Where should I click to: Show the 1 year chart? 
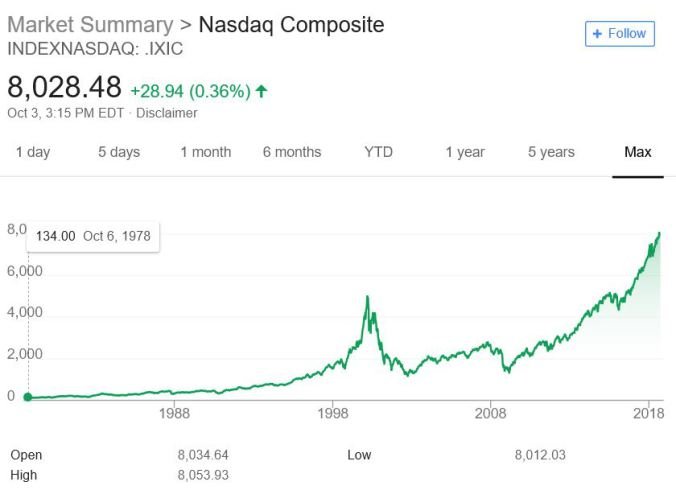[465, 152]
